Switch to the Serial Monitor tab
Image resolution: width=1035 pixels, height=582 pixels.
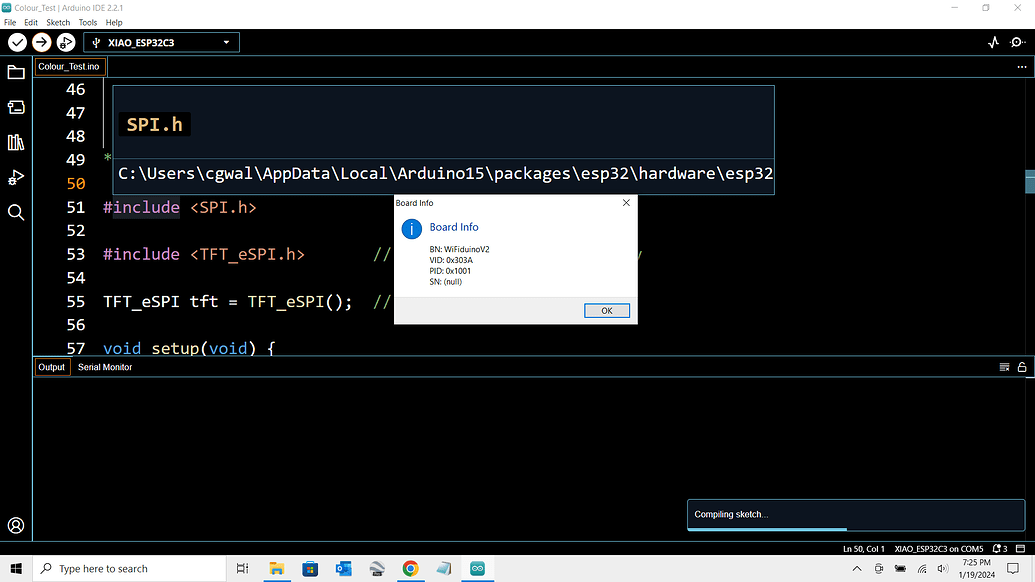pos(104,367)
